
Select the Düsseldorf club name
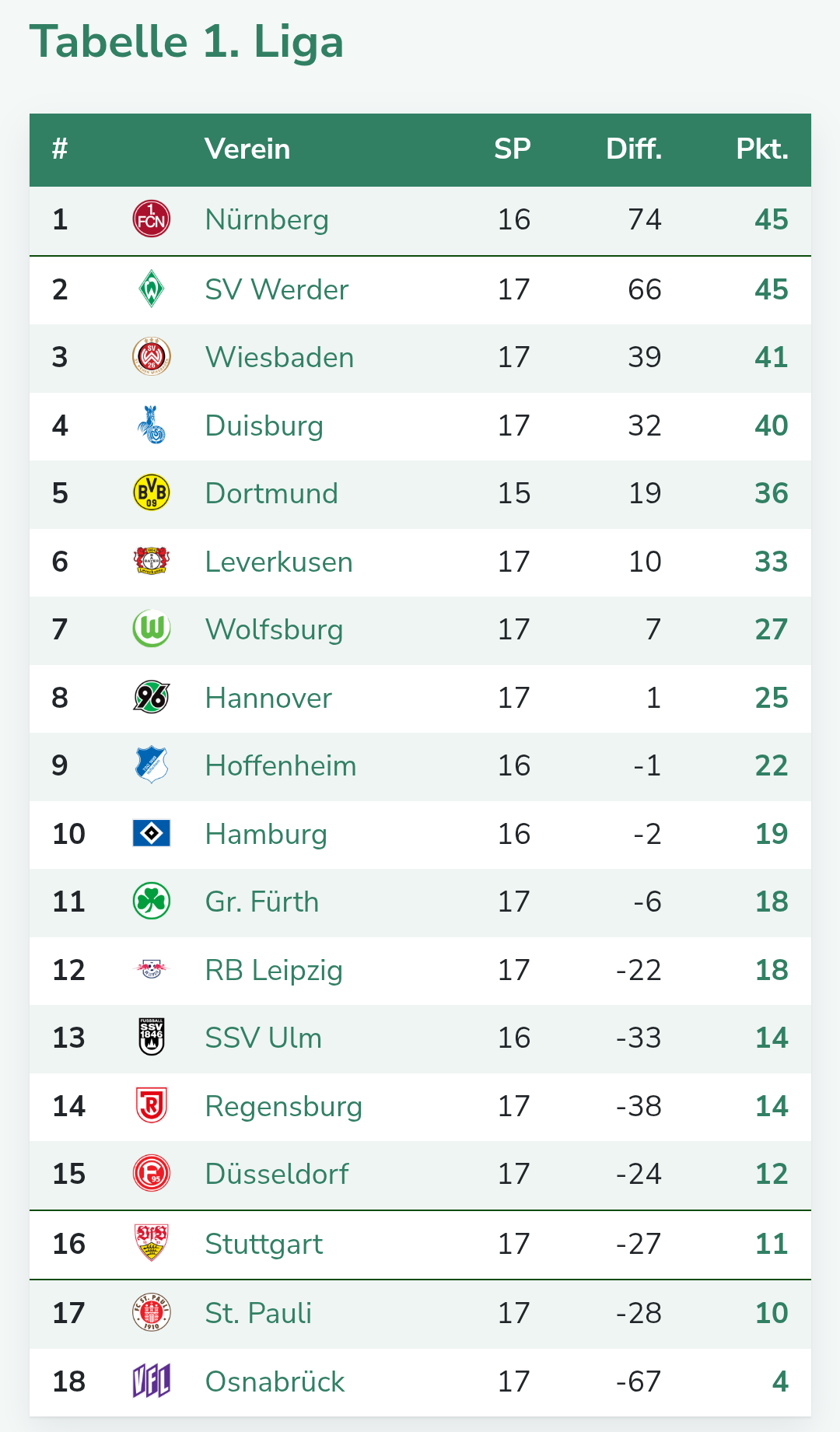pyautogui.click(x=276, y=1175)
